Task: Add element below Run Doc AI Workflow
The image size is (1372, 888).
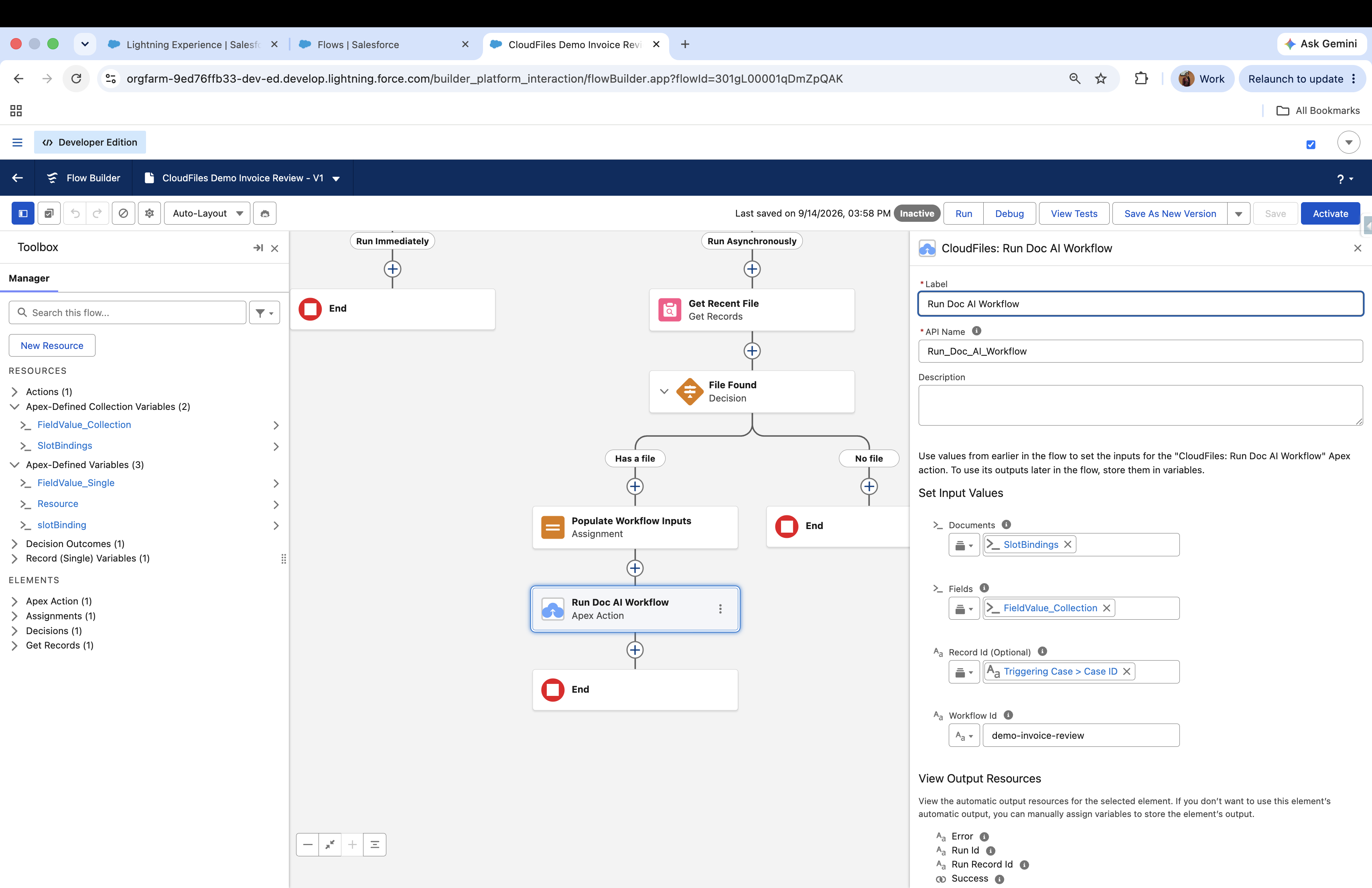Action: tap(635, 650)
